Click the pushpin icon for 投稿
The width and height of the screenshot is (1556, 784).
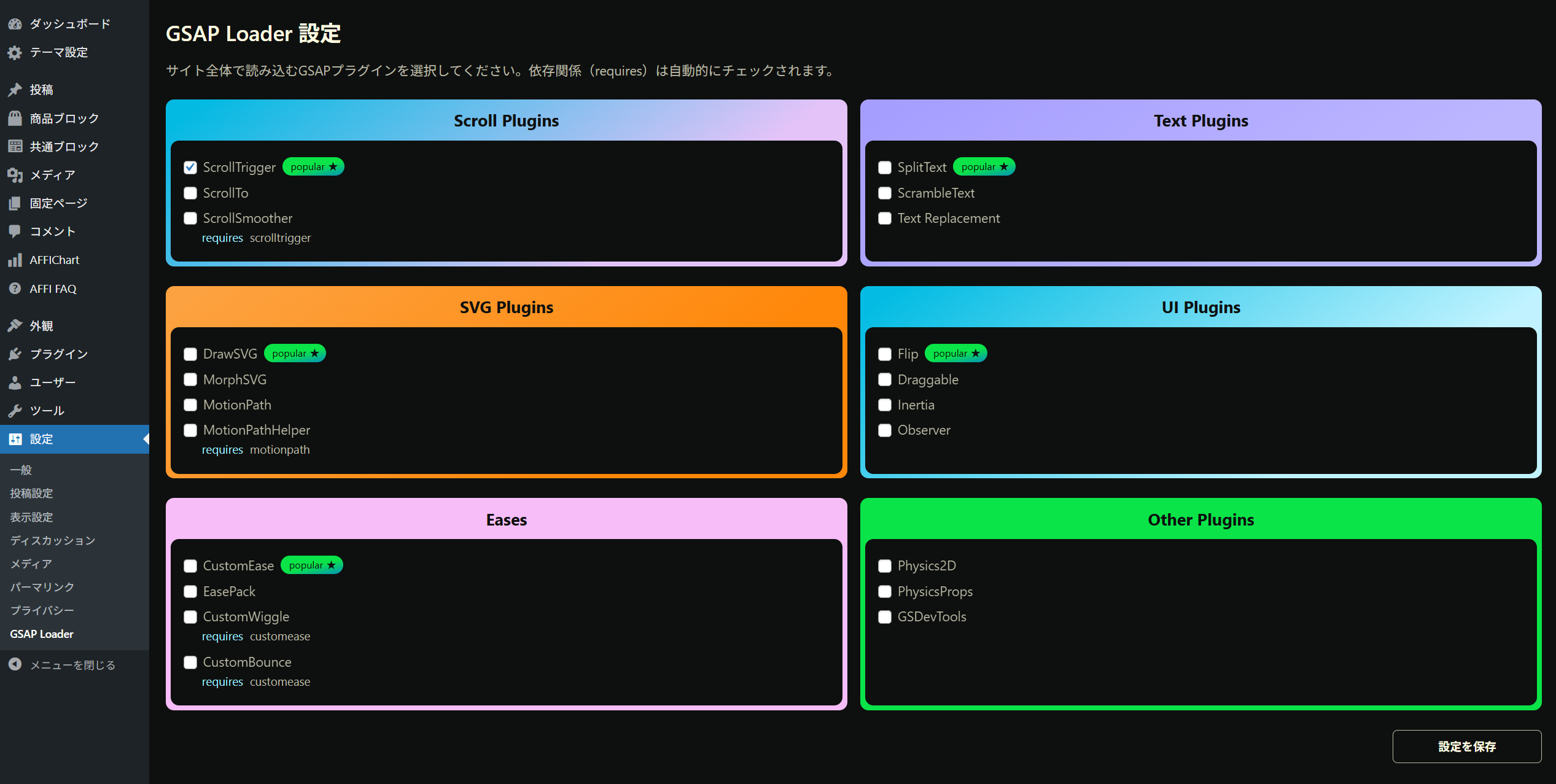(x=15, y=90)
